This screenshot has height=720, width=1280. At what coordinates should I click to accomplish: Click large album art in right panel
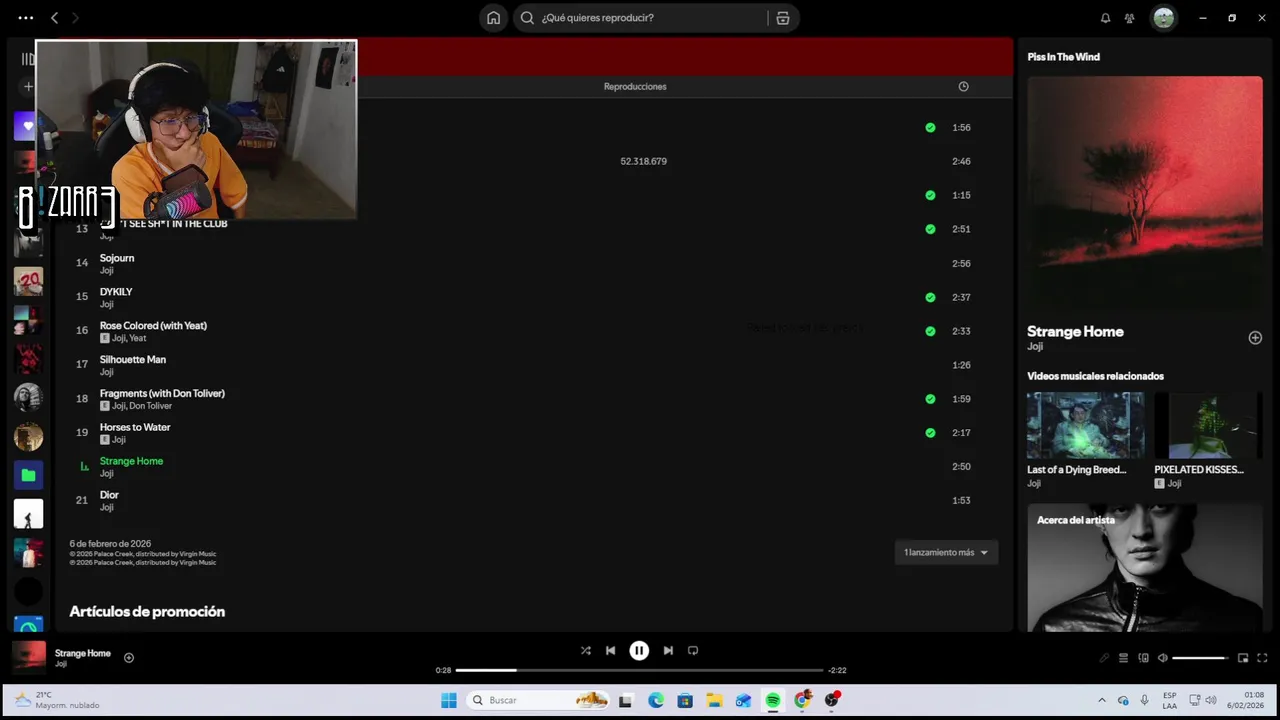pos(1145,195)
